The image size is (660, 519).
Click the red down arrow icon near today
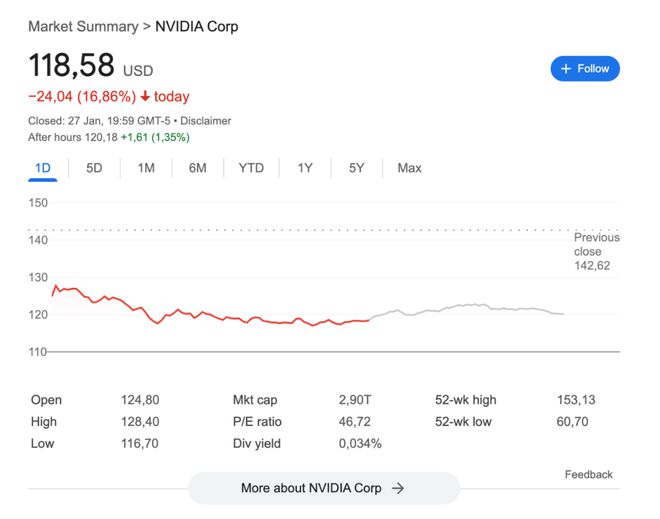point(145,97)
